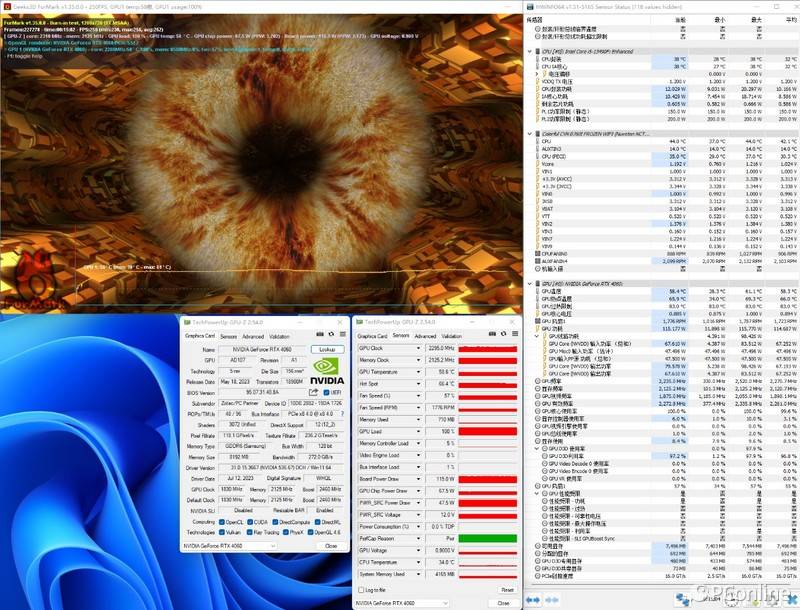The width and height of the screenshot is (800, 610).
Task: Click the refresh icon in GPU-Z Graphics Card window
Action: coord(331,335)
